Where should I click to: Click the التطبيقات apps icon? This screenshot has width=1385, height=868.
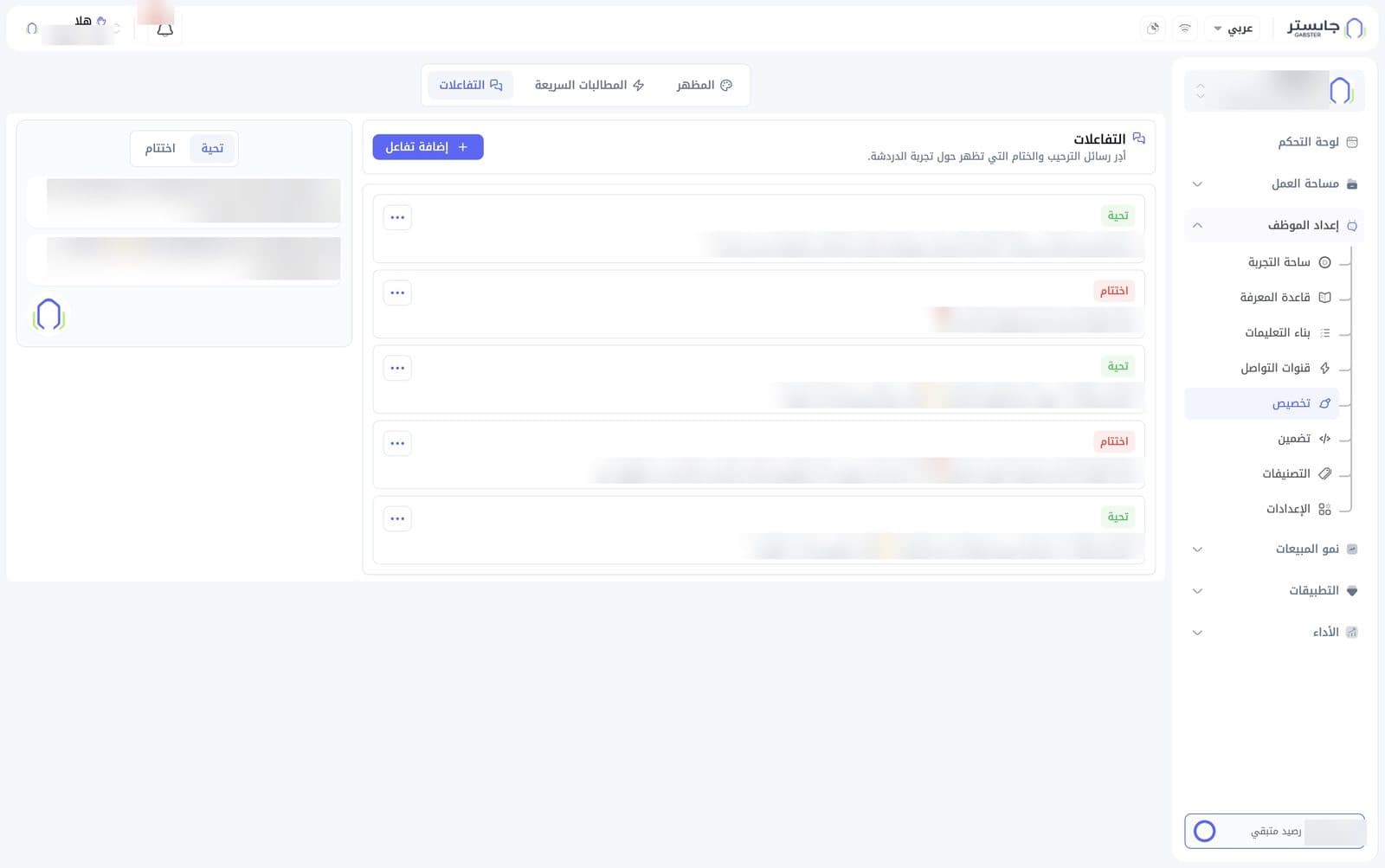click(x=1352, y=590)
